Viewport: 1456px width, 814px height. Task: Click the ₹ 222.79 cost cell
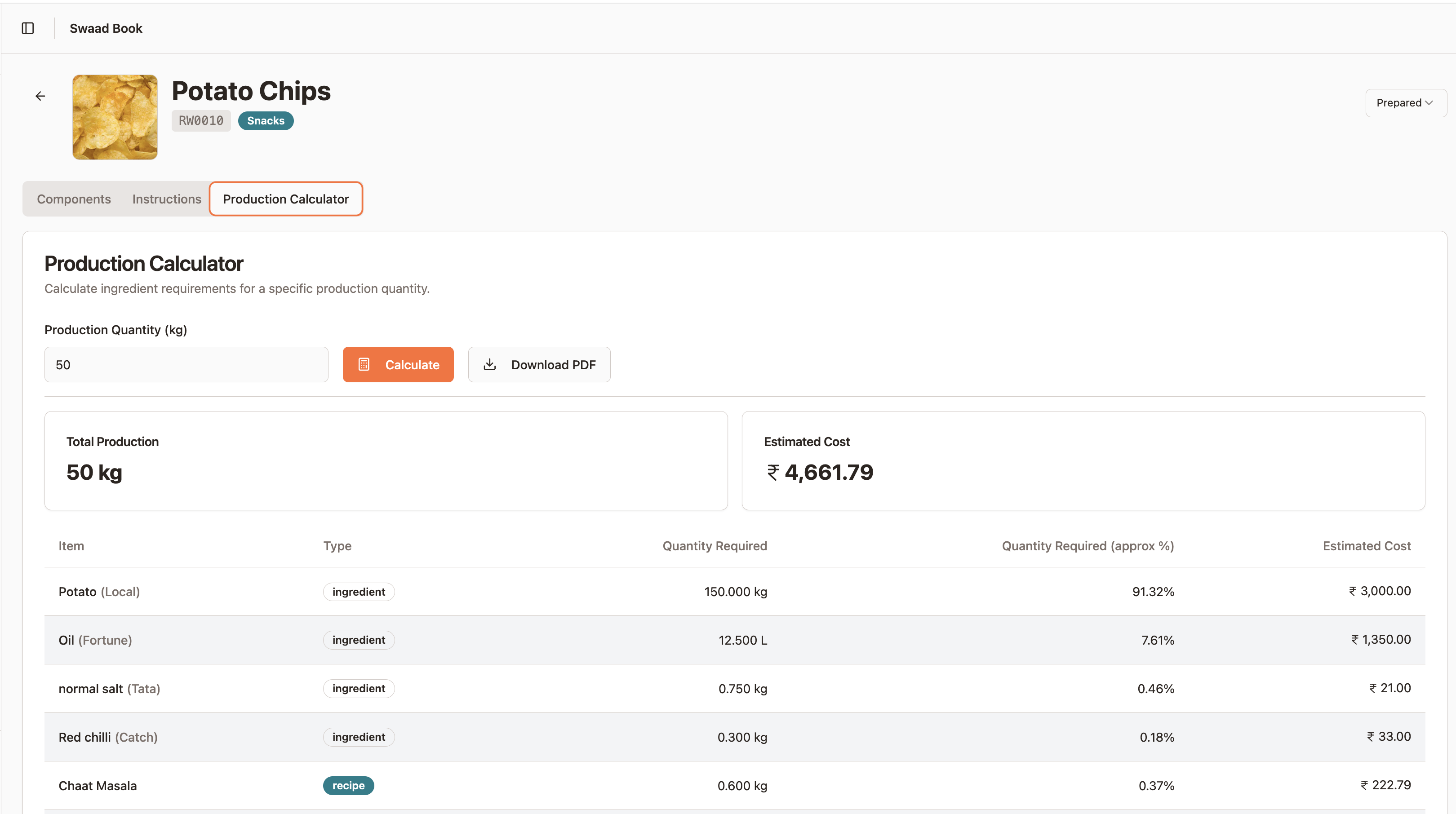tap(1385, 785)
